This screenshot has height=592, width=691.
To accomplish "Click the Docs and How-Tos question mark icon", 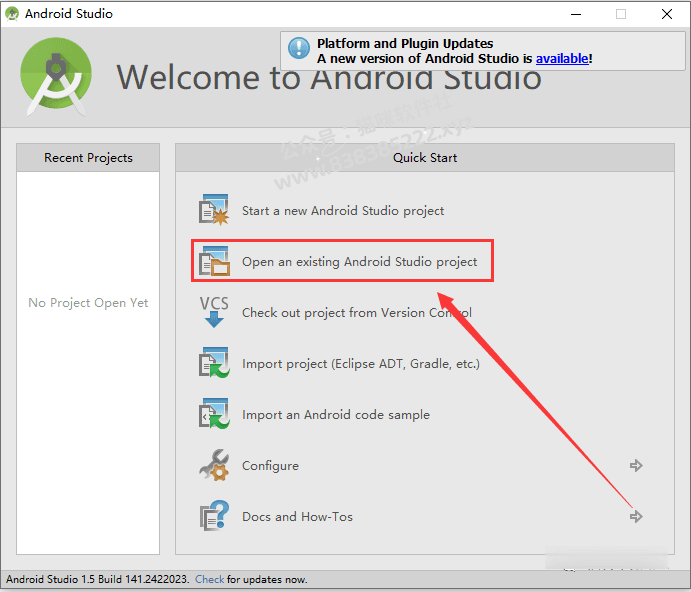I will tap(214, 516).
